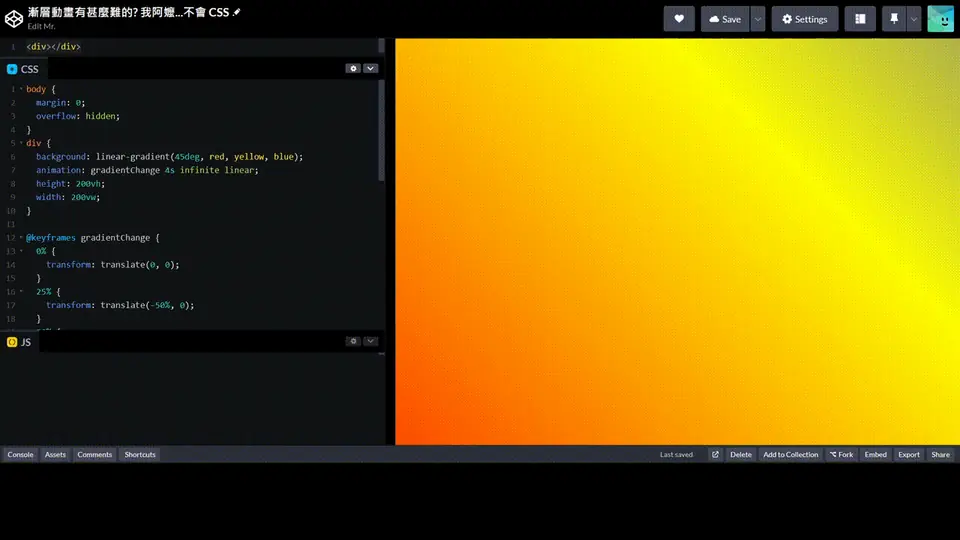The width and height of the screenshot is (960, 540).
Task: Expand the JS panel dropdown chevron
Action: 370,341
